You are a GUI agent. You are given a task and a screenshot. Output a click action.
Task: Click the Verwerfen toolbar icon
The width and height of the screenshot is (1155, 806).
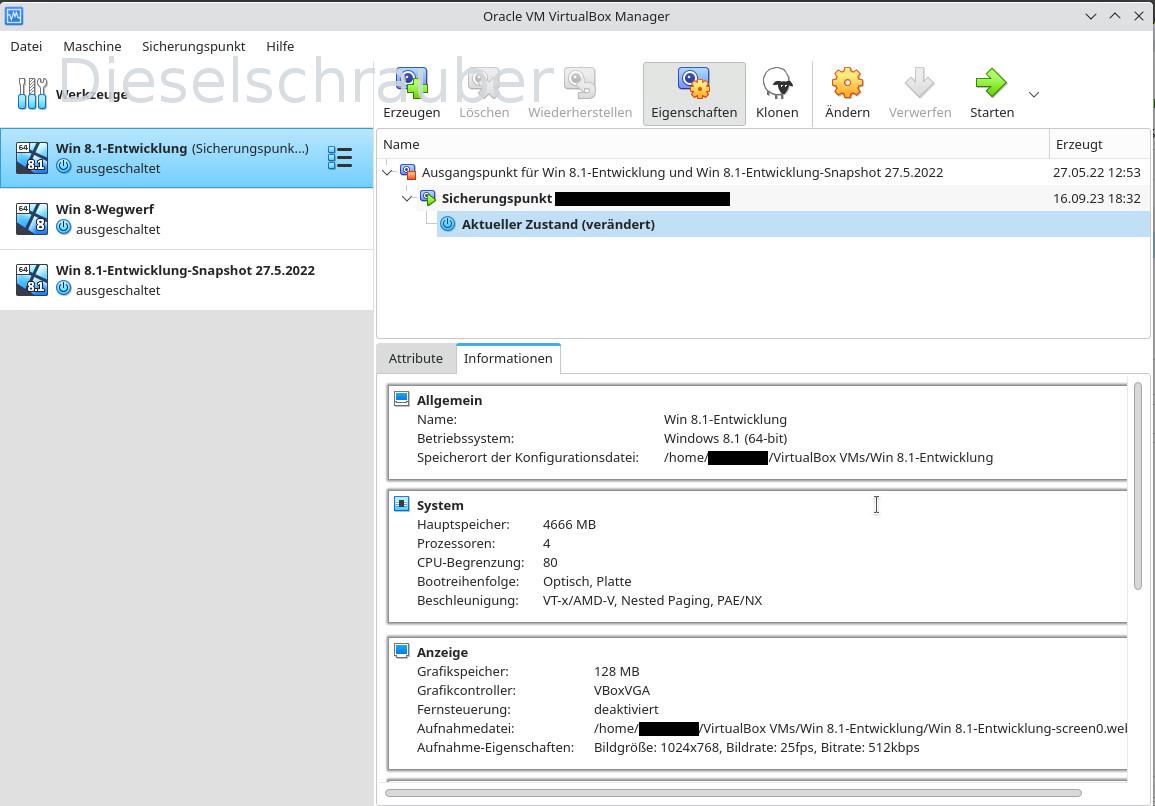pos(919,83)
